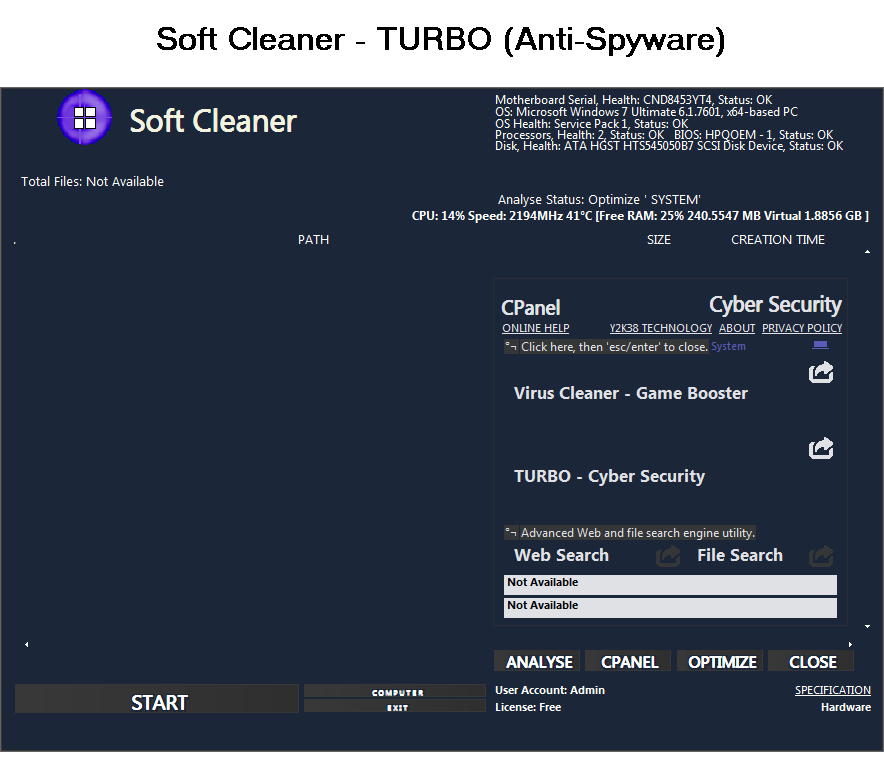The image size is (884, 764).
Task: Click the up arrow of vertical scrollbar
Action: coord(867,251)
